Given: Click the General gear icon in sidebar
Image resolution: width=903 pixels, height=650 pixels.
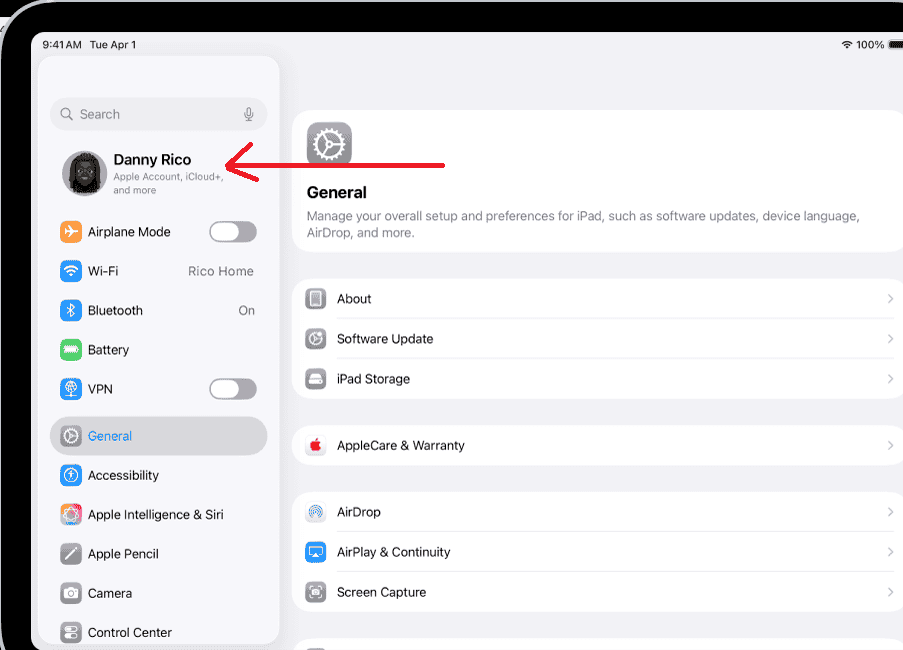Looking at the screenshot, I should [71, 436].
